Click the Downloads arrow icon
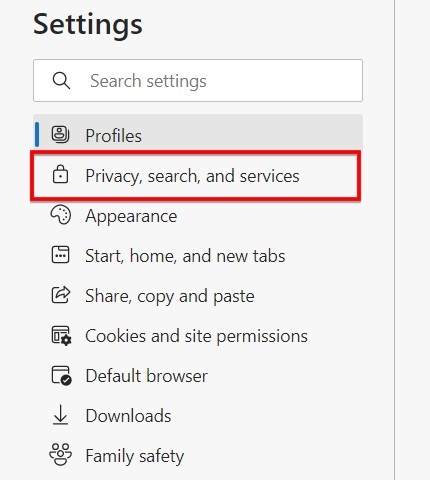Viewport: 430px width, 480px height. point(60,415)
